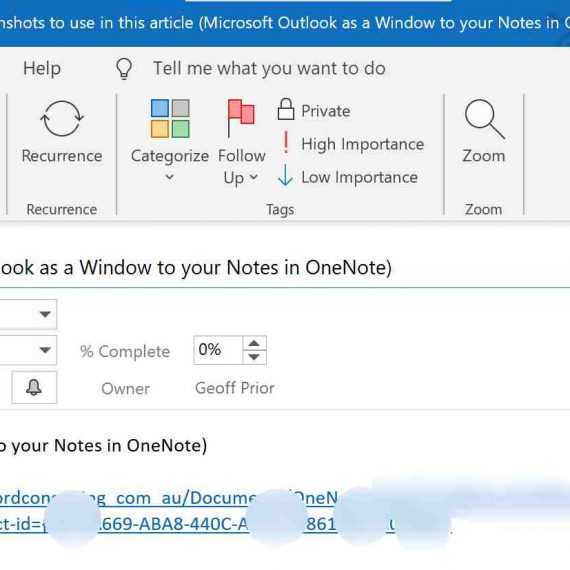Set High Importance with exclamation icon
The width and height of the screenshot is (570, 570).
point(286,142)
